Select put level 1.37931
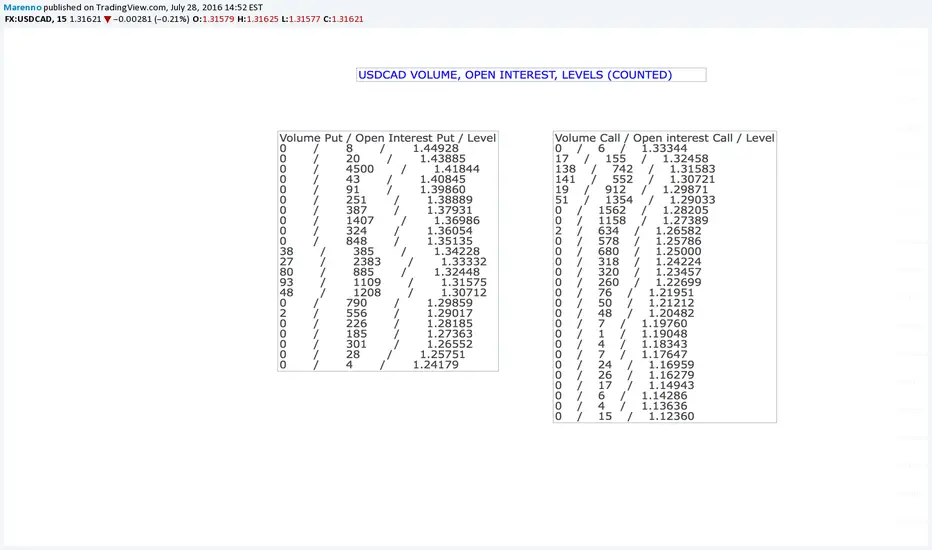The image size is (932, 550). tap(450, 210)
